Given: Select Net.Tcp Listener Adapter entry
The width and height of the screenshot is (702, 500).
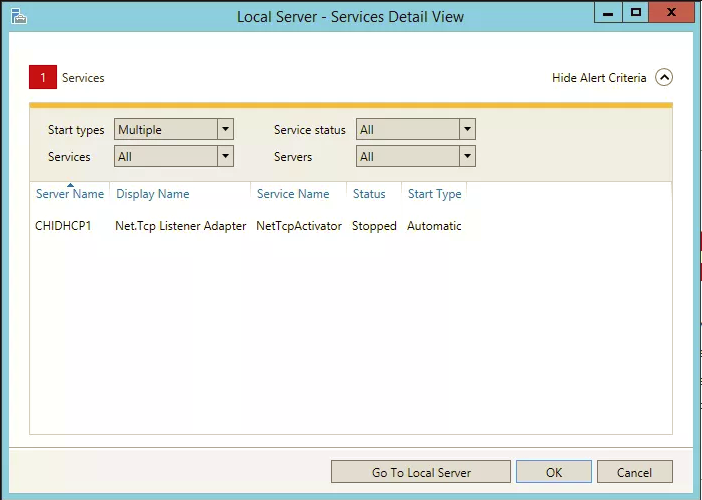Looking at the screenshot, I should 180,226.
